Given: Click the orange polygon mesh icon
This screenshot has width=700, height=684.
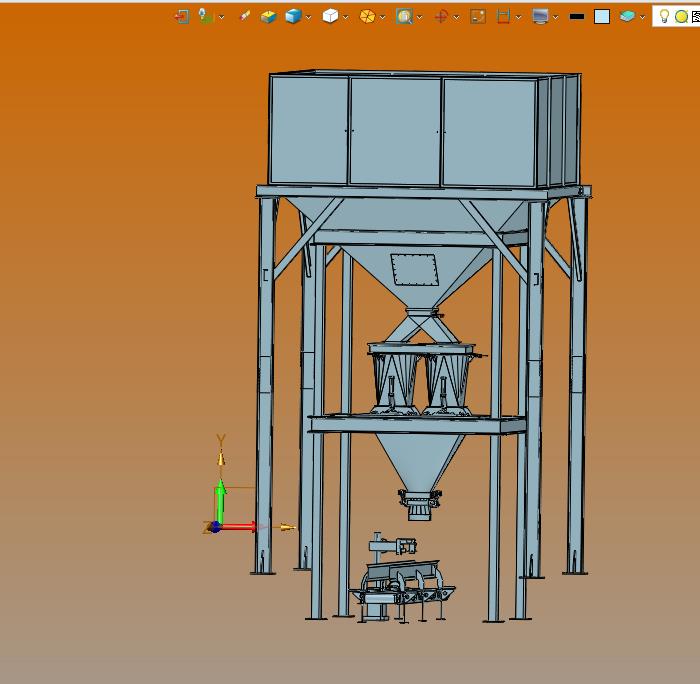Looking at the screenshot, I should [x=367, y=17].
